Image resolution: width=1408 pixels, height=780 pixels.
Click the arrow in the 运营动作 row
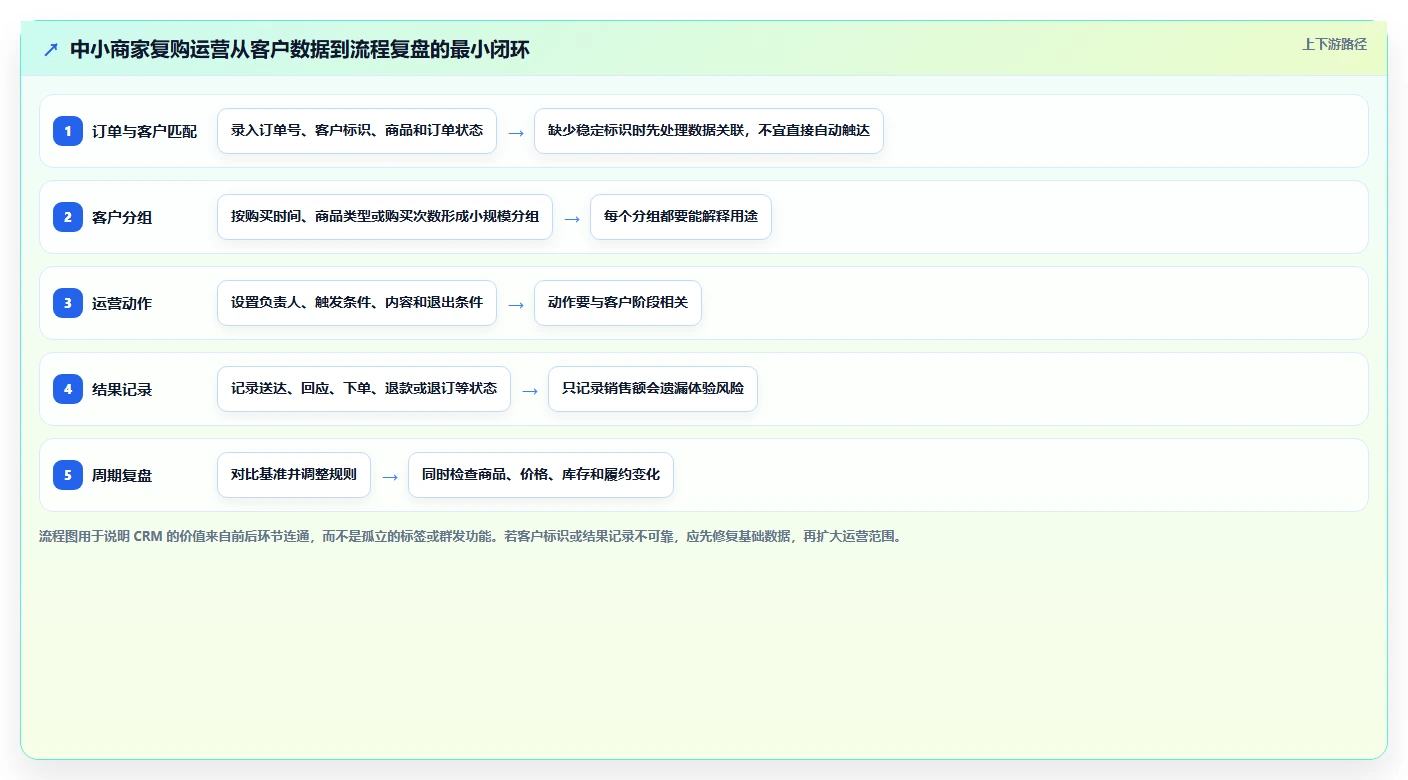516,304
